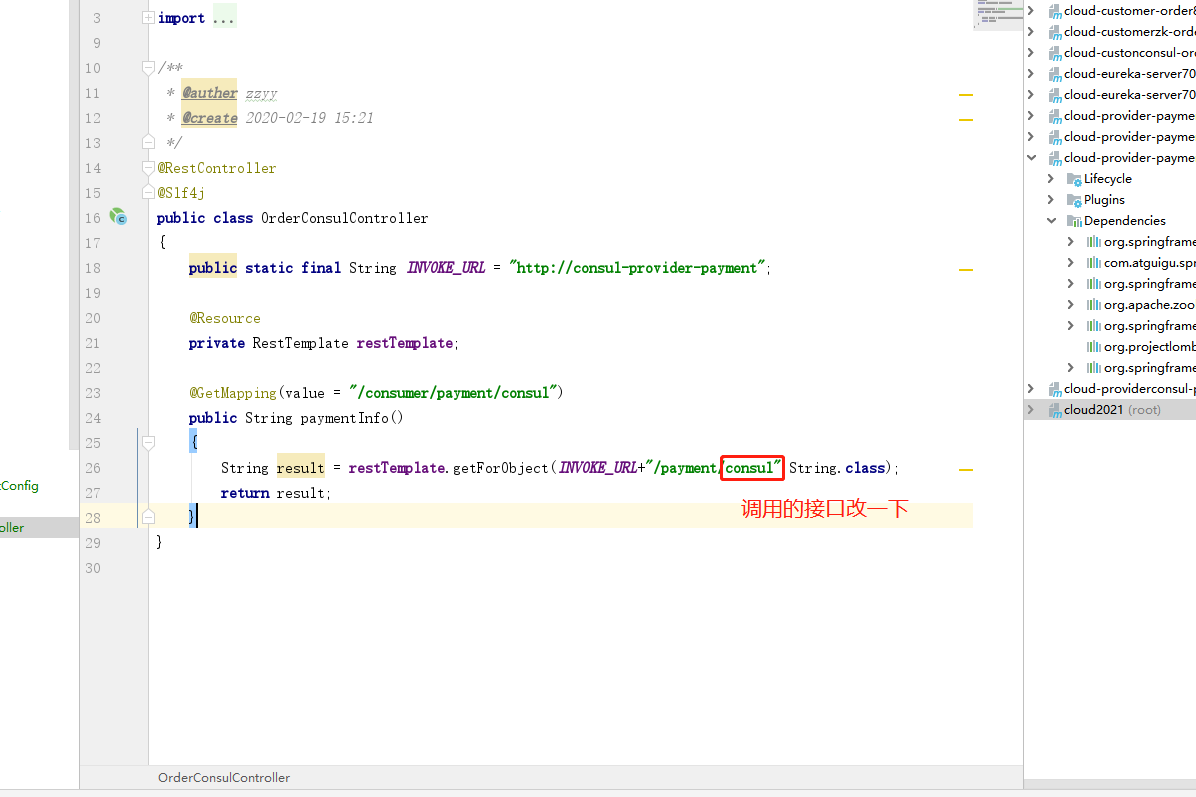Click the result variable on line 26

point(300,468)
